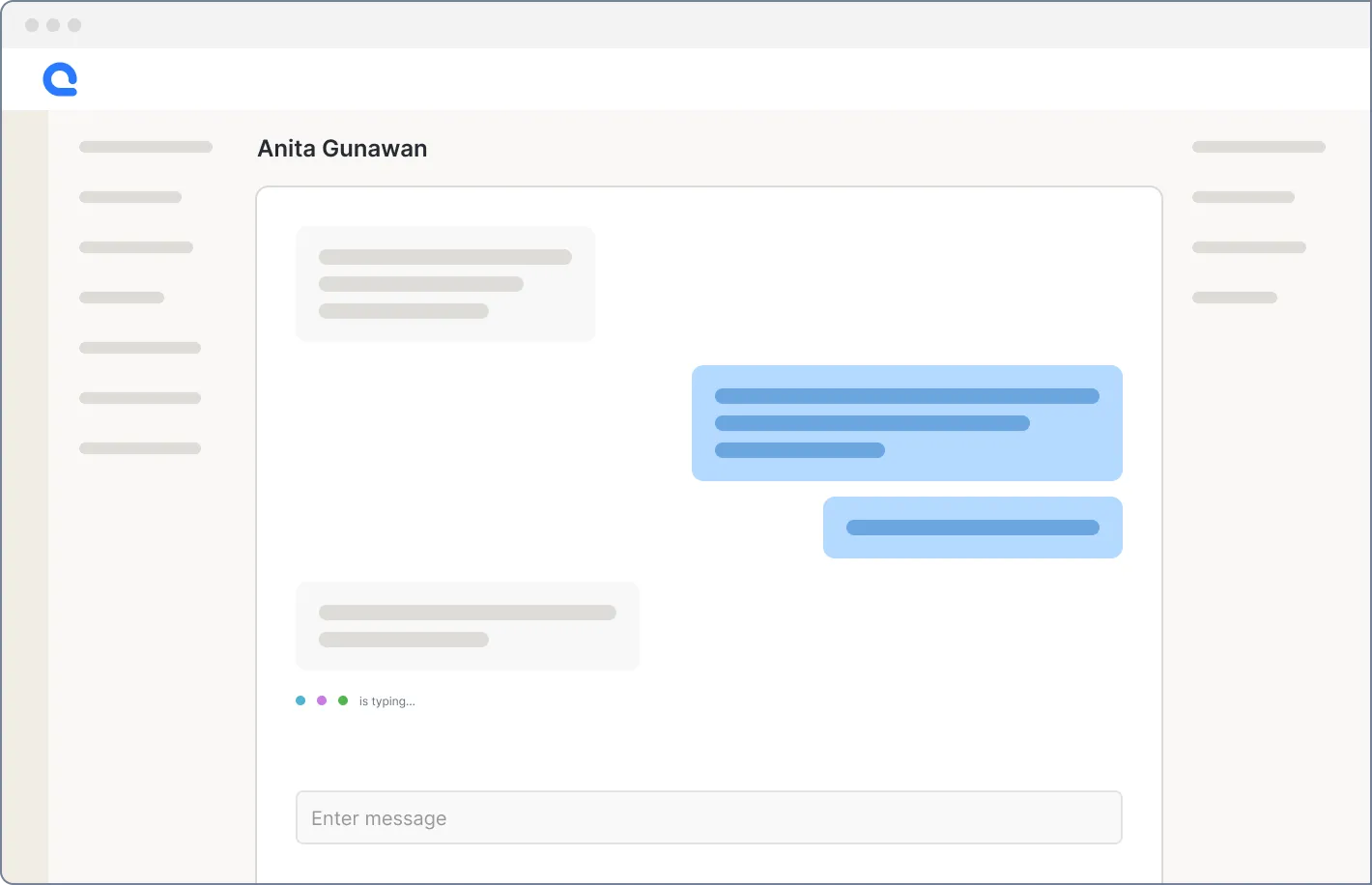
Task: Select the fourth left sidebar placeholder item
Action: (x=122, y=298)
